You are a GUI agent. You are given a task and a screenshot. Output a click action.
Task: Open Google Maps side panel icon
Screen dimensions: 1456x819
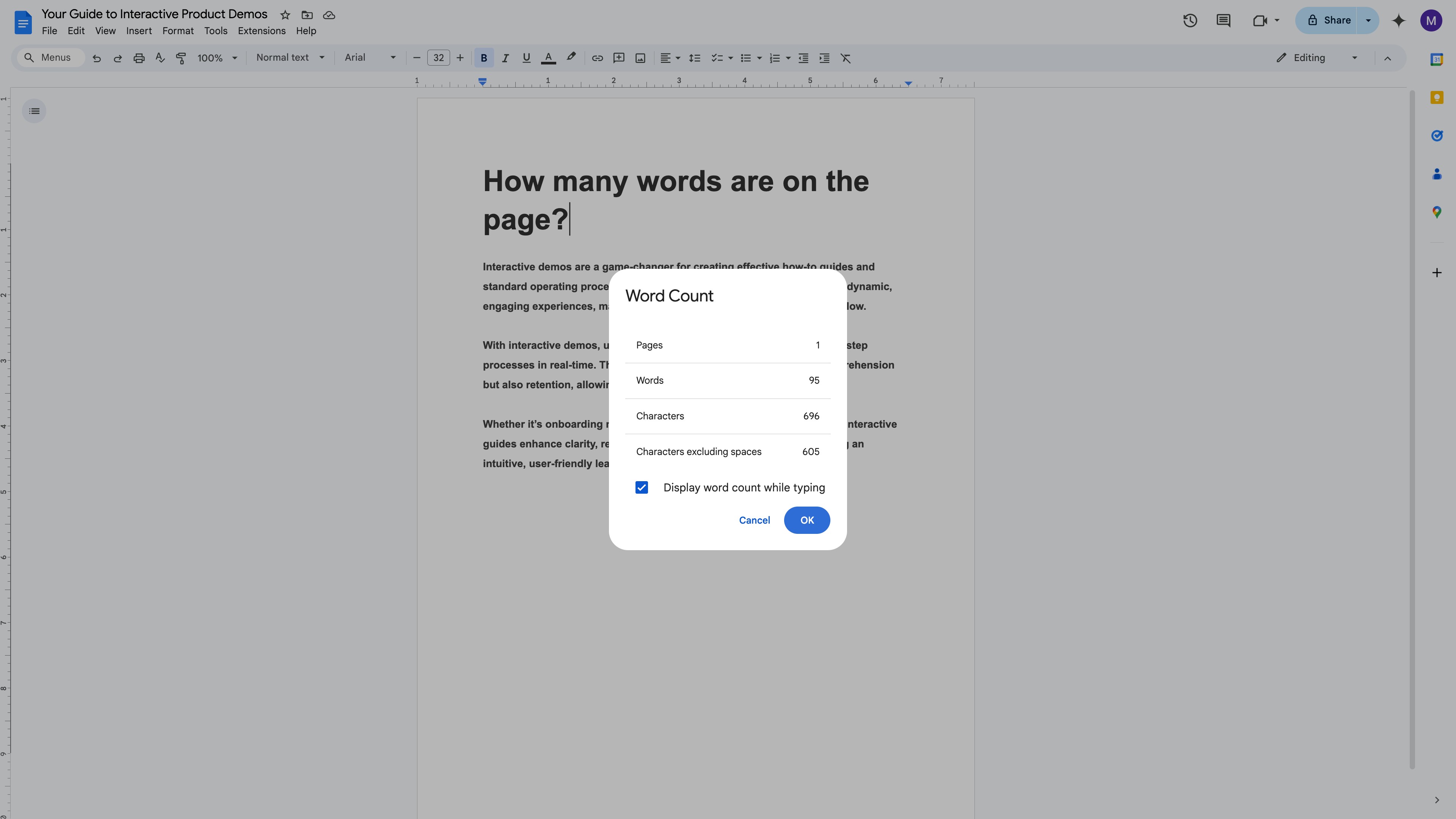pos(1437,212)
